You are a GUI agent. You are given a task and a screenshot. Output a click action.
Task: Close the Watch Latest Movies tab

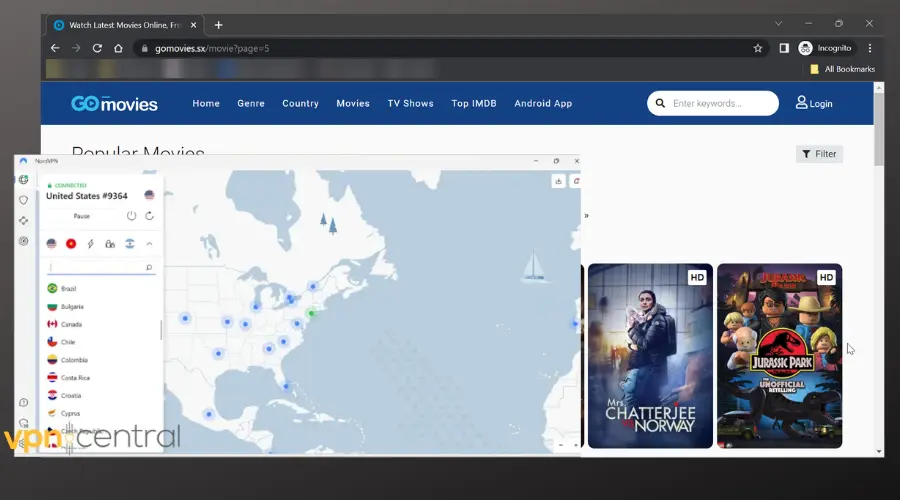(193, 25)
